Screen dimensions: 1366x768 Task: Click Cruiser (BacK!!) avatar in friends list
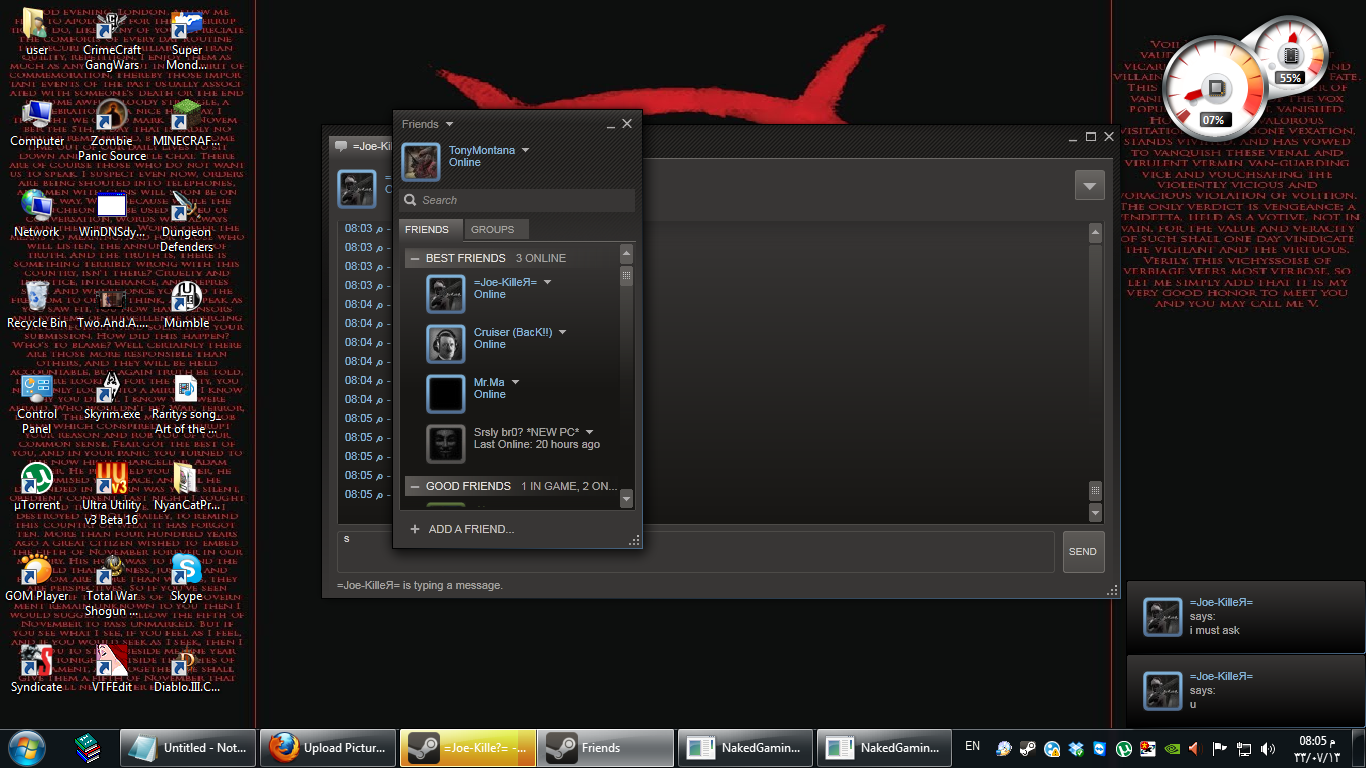tap(446, 344)
